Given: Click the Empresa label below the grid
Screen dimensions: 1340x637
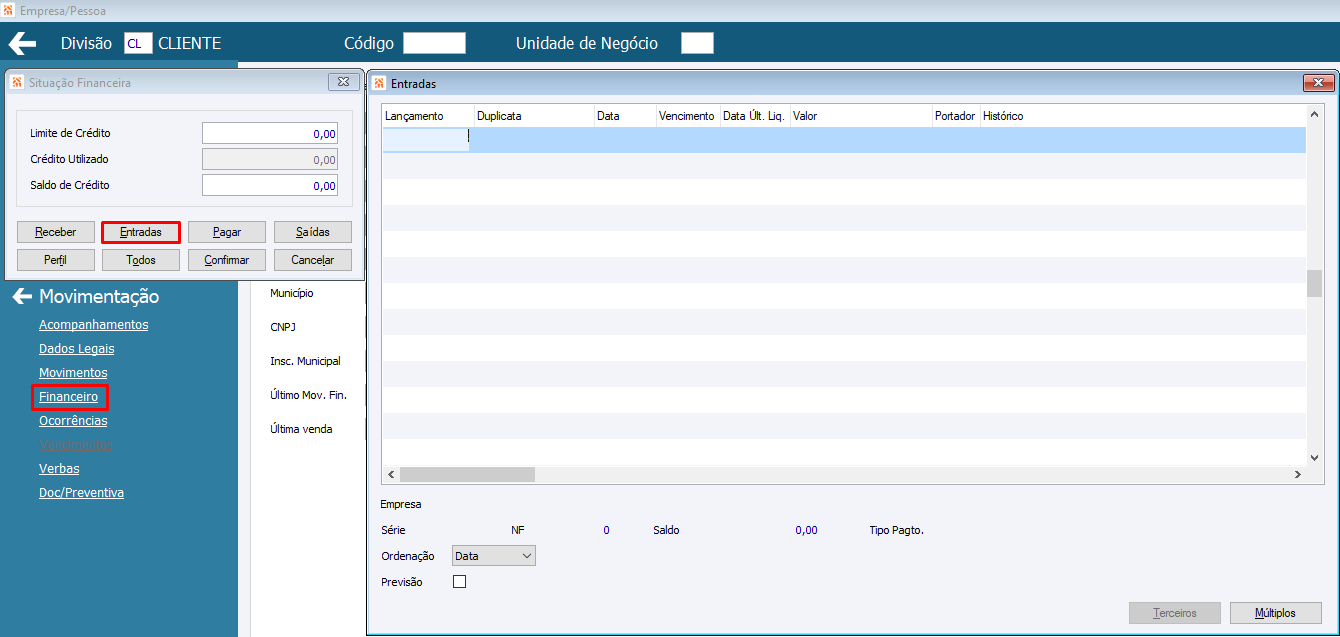Looking at the screenshot, I should click(401, 504).
